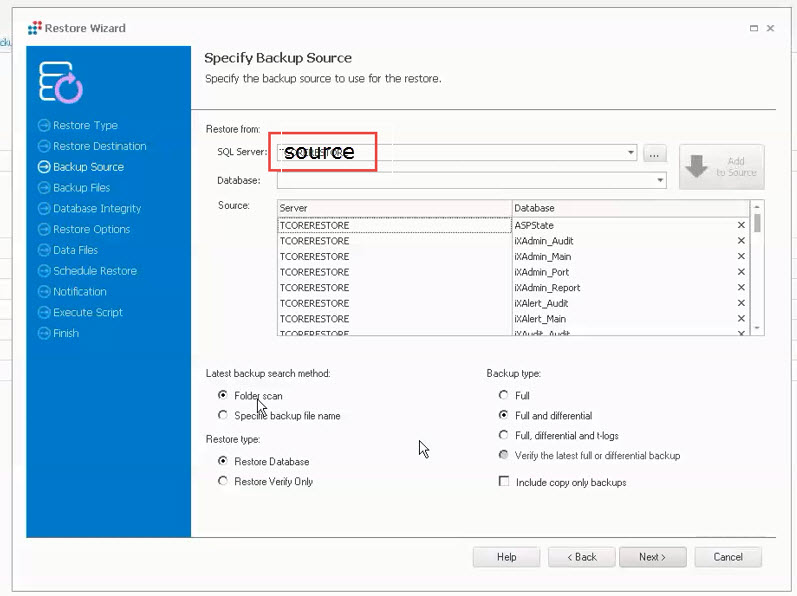Go to Backup Files step
The image size is (797, 596).
(x=81, y=187)
